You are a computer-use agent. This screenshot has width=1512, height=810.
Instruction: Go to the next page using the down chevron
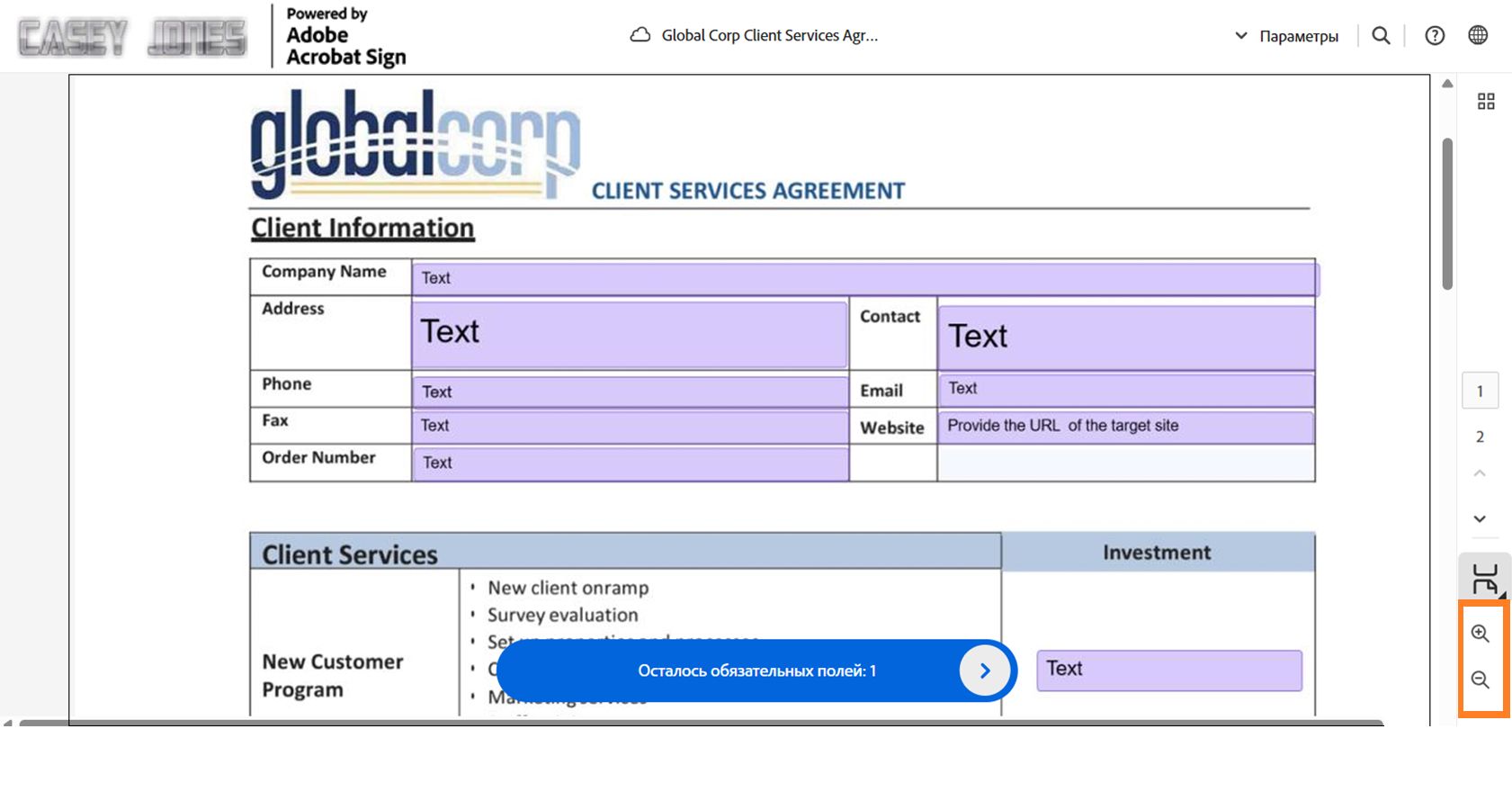coord(1480,518)
